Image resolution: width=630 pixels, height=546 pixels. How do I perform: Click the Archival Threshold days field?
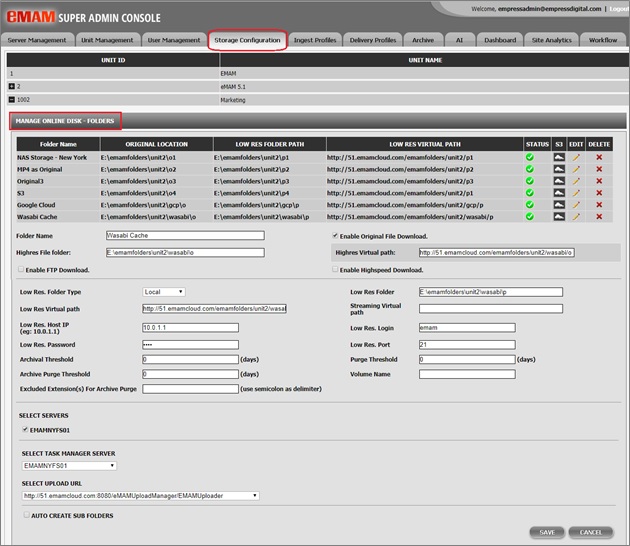click(x=190, y=359)
